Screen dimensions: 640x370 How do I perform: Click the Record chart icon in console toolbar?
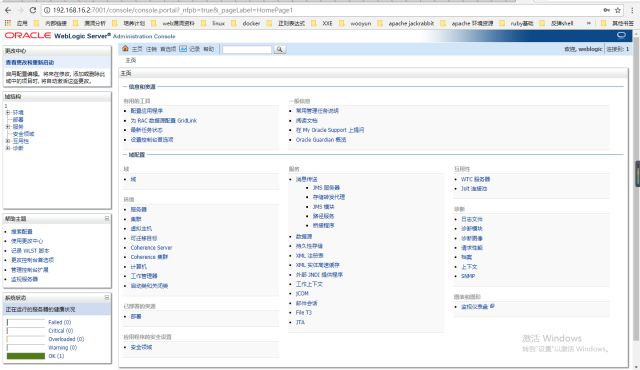coord(183,49)
